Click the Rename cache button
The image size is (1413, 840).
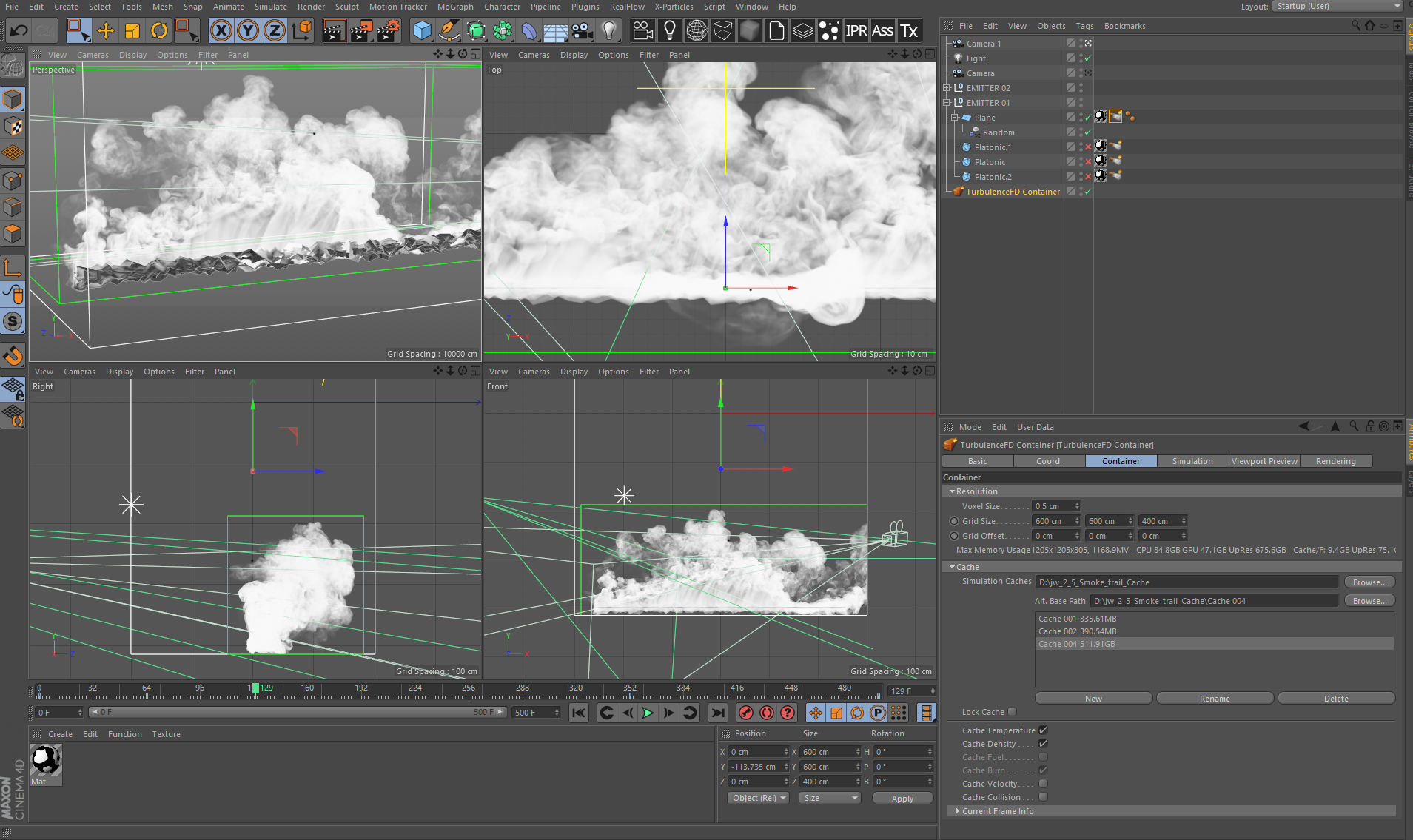point(1215,699)
